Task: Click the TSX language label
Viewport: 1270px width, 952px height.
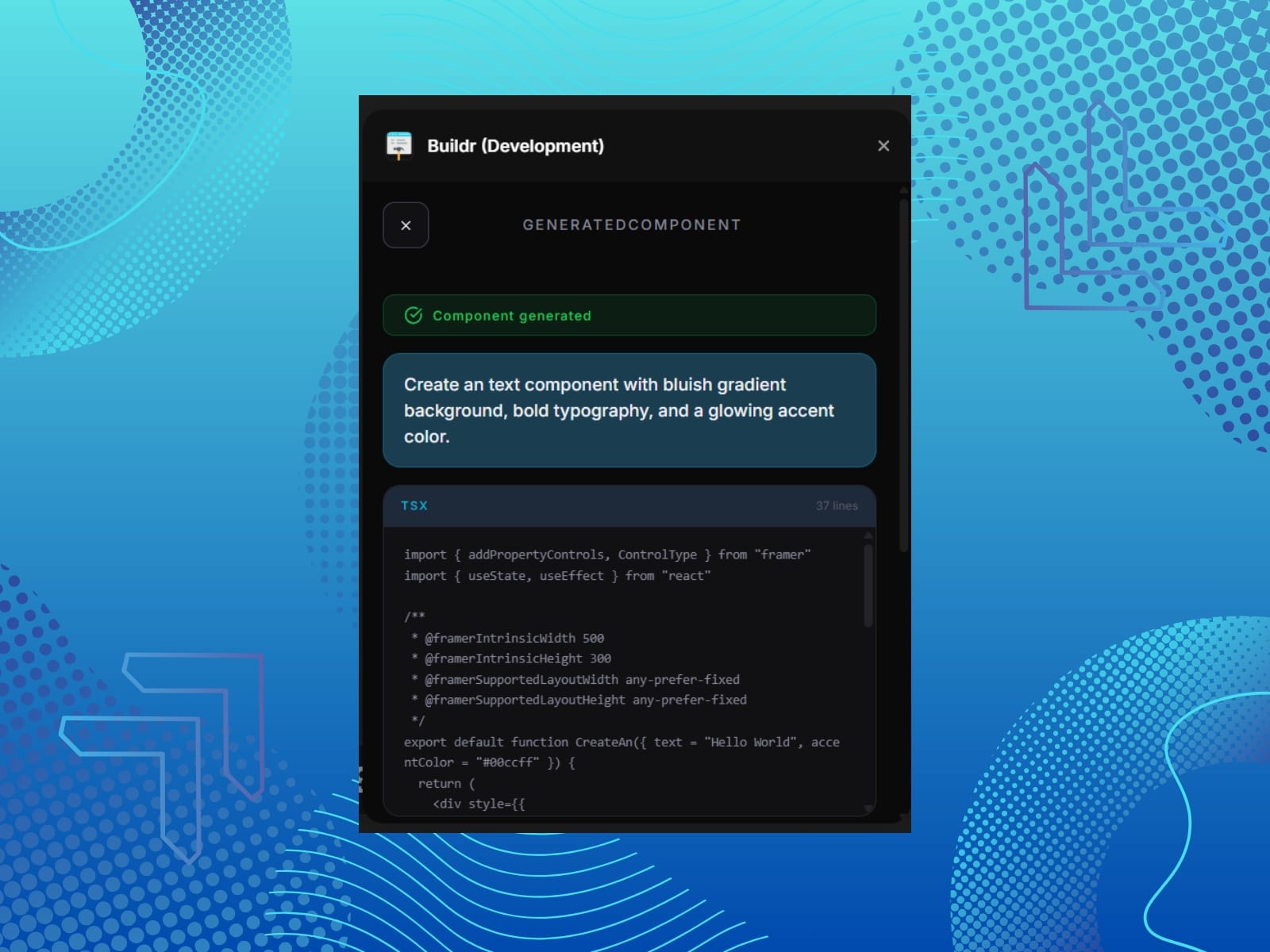Action: (x=414, y=505)
